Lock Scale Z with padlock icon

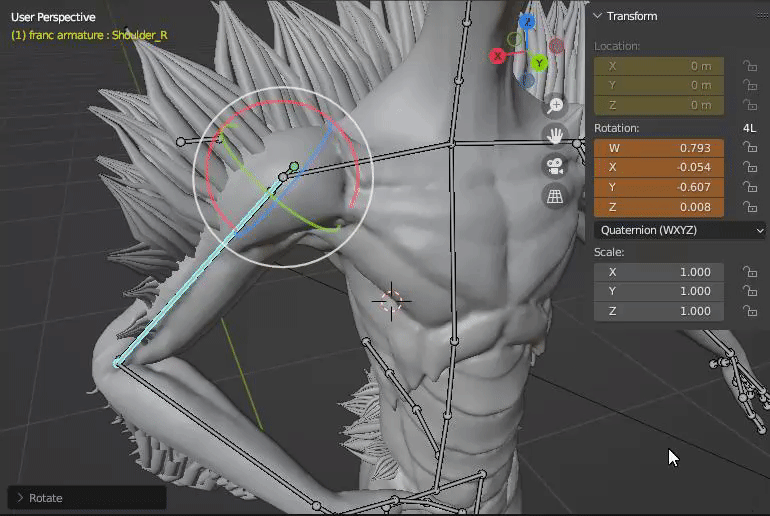pyautogui.click(x=749, y=311)
